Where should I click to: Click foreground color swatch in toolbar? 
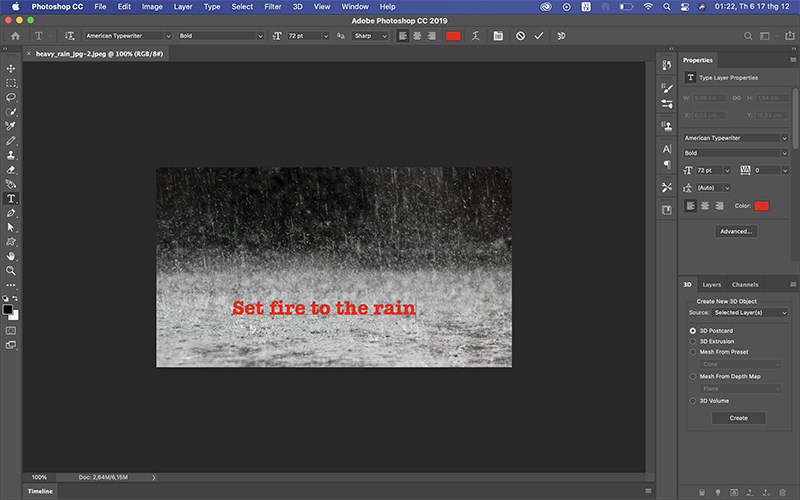(x=8, y=309)
